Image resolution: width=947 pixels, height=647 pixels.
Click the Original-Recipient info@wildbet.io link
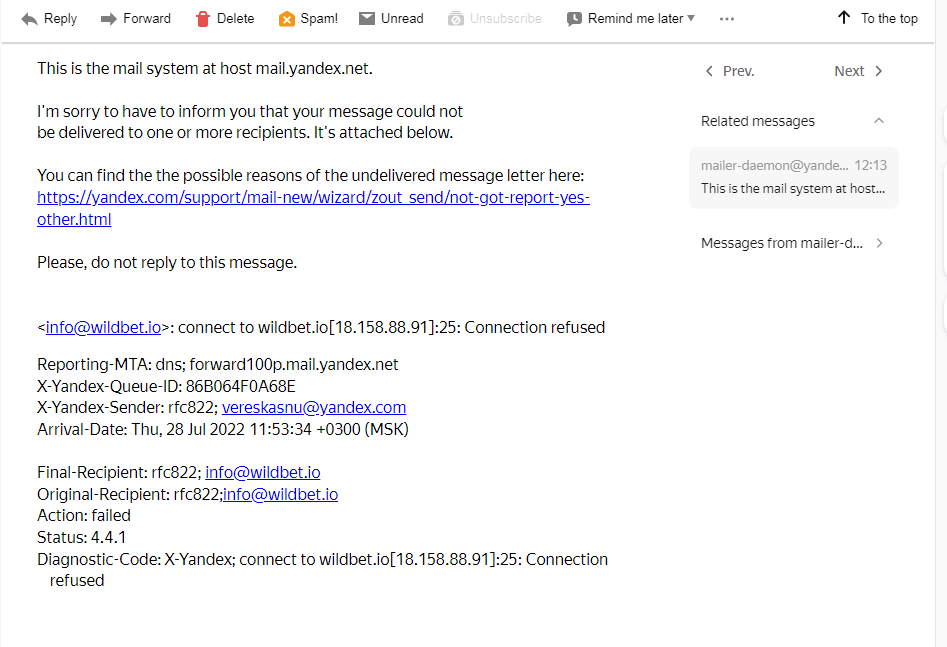(x=280, y=494)
